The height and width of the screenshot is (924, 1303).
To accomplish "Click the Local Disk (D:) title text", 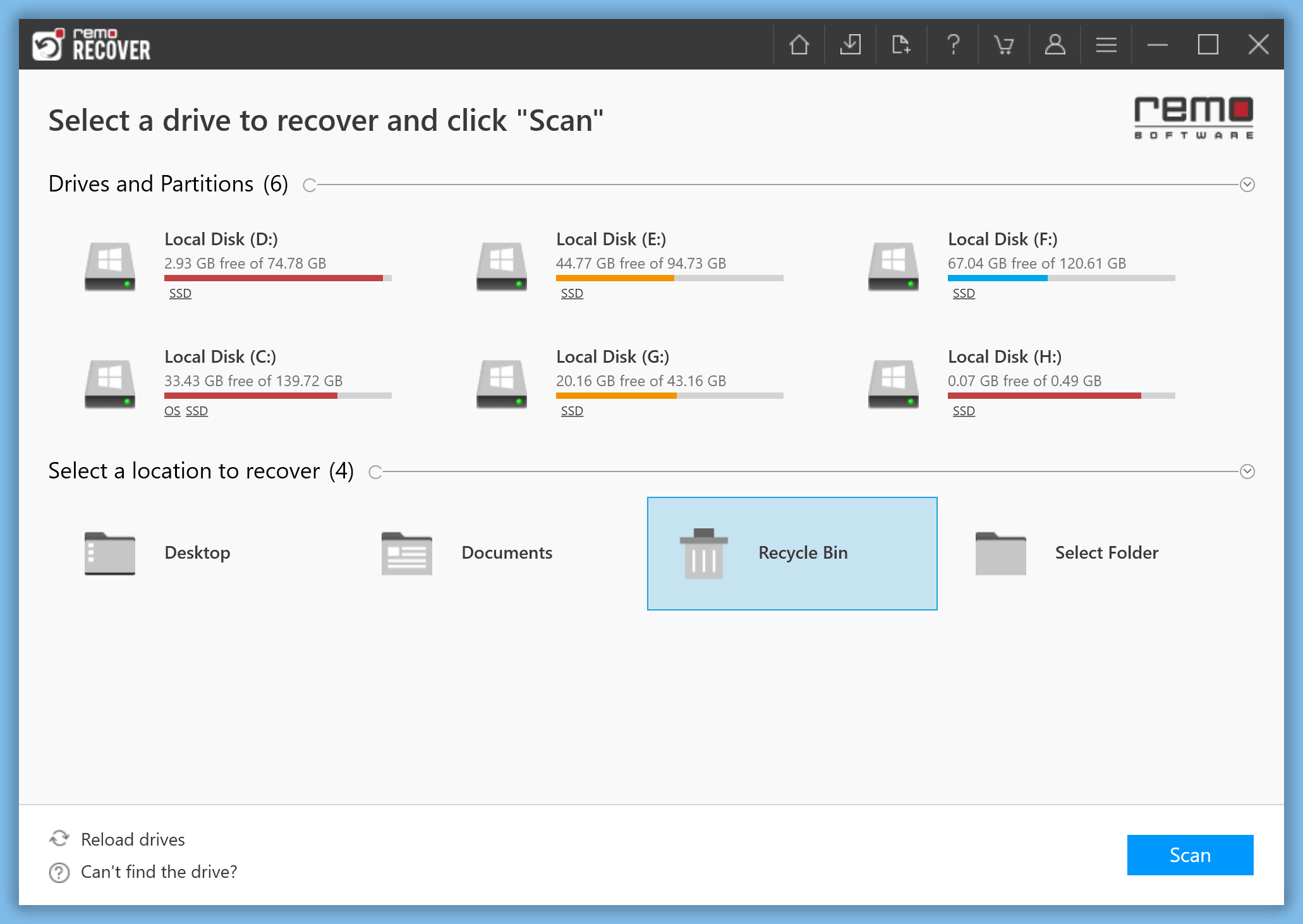I will click(x=221, y=240).
